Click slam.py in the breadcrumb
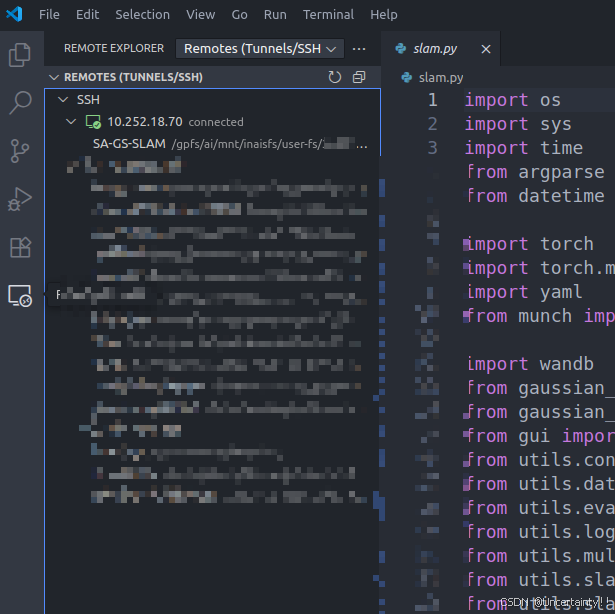This screenshot has height=614, width=615. pos(441,78)
